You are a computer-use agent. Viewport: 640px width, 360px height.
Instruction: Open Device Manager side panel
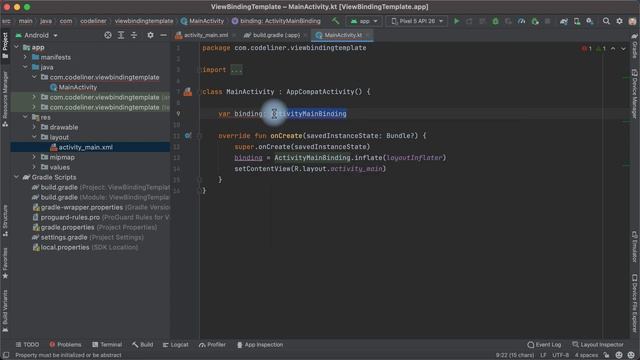[x=635, y=93]
